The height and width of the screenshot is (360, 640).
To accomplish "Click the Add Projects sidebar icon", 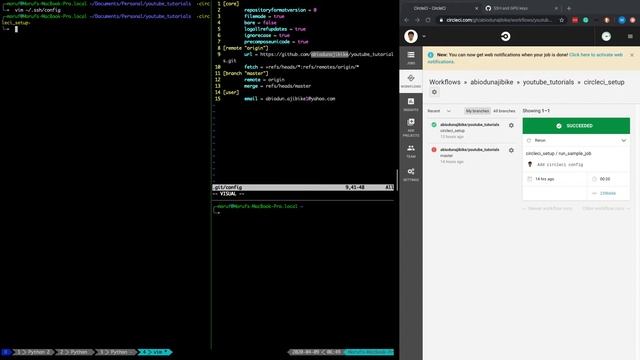I will pyautogui.click(x=411, y=127).
